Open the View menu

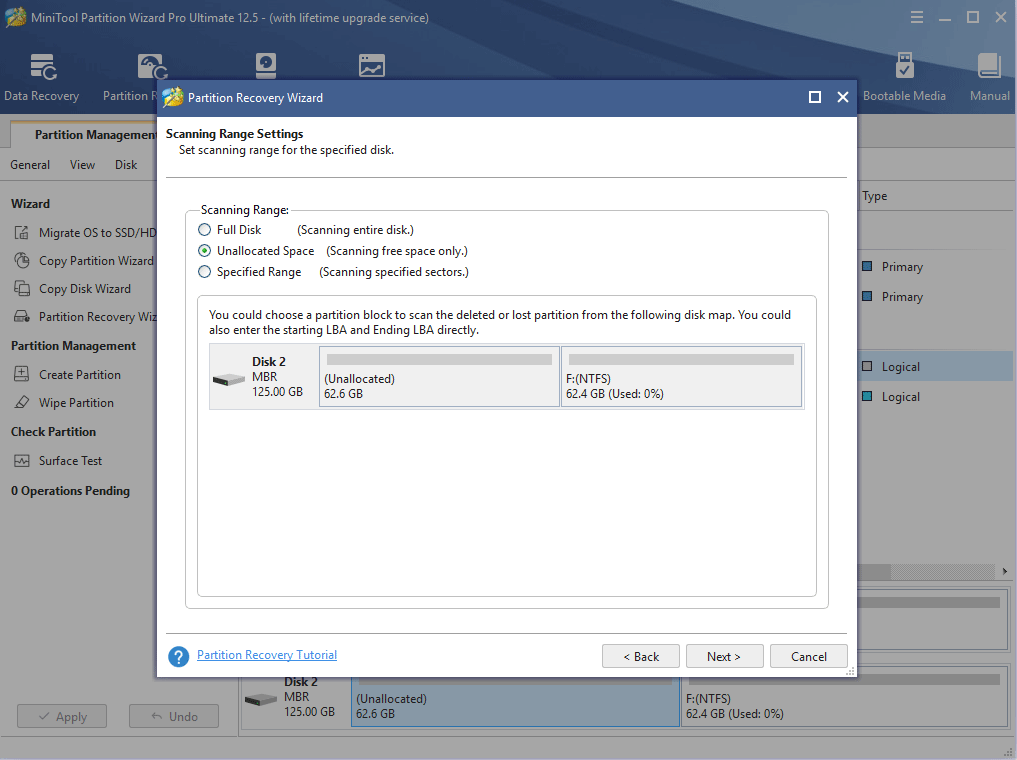tap(82, 165)
